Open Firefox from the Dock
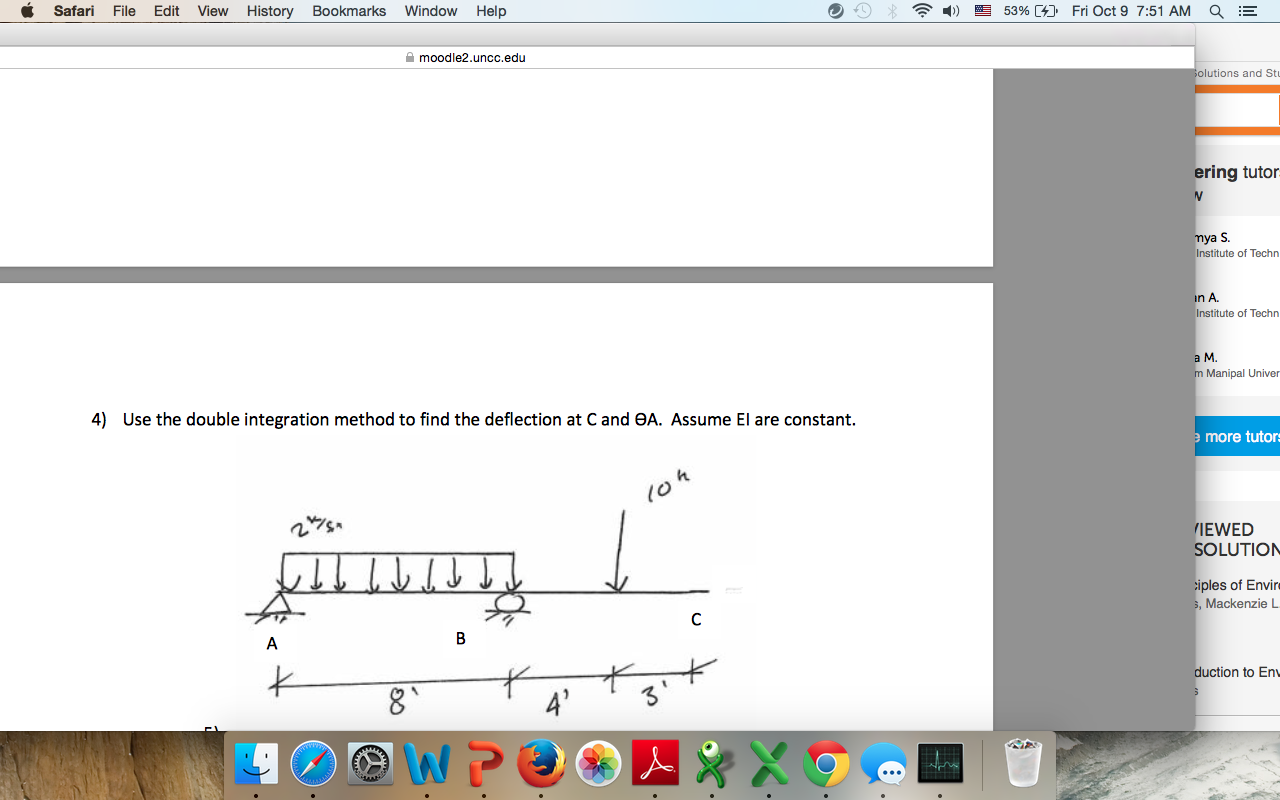1280x800 pixels. click(541, 764)
